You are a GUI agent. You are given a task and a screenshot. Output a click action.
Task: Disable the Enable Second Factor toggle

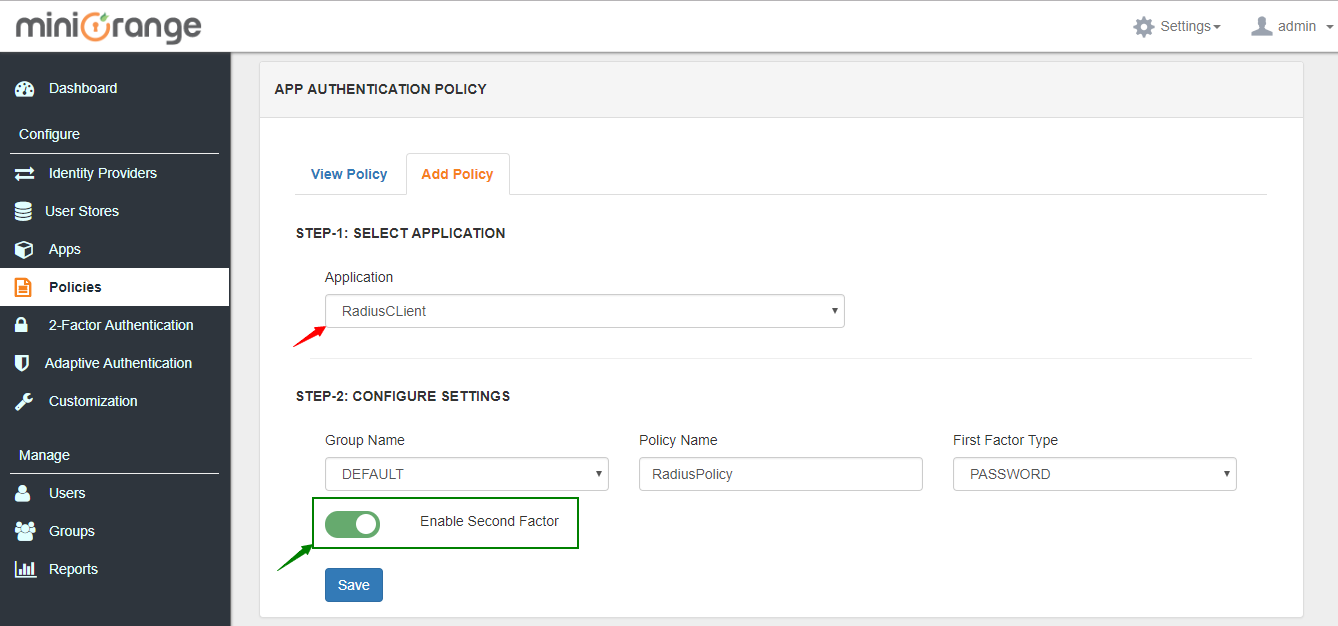[352, 524]
